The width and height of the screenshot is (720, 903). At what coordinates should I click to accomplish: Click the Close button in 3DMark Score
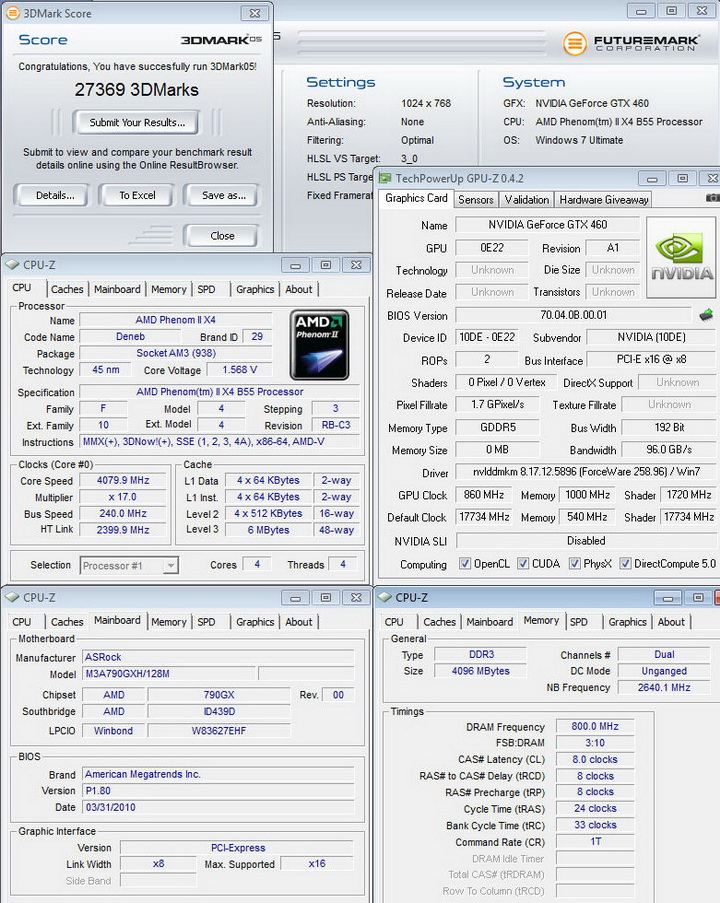[x=222, y=236]
